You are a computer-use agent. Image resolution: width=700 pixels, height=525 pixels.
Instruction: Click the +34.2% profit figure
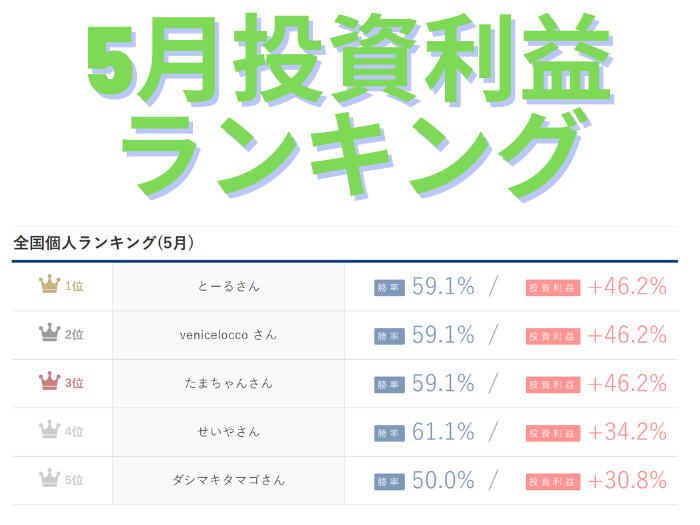click(x=627, y=432)
